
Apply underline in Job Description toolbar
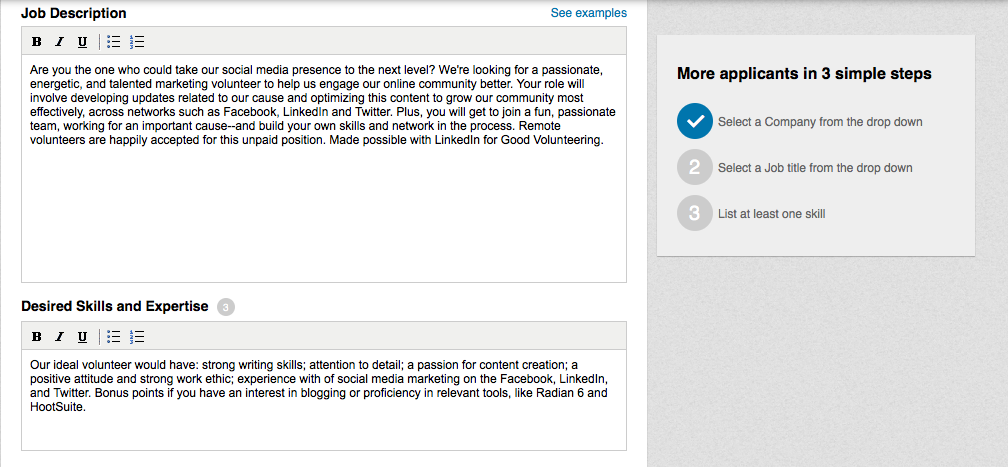pos(82,42)
